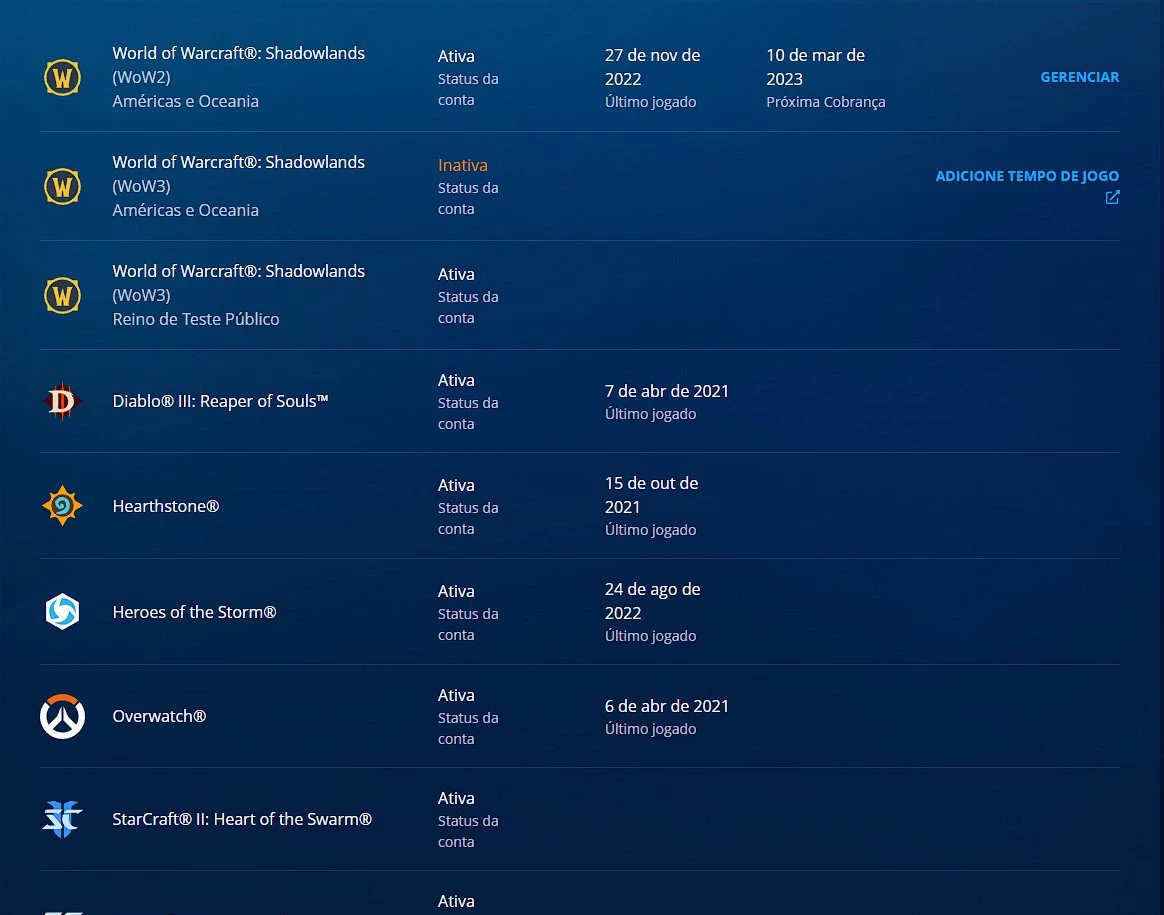Select the Reino de Teste Público label
Screen dimensions: 1164x915
(196, 319)
